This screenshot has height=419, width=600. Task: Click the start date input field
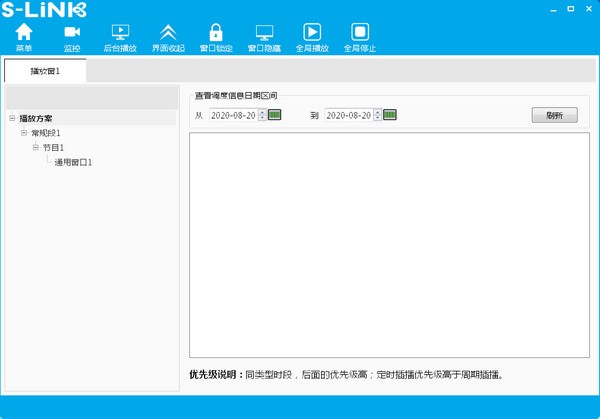[x=232, y=115]
